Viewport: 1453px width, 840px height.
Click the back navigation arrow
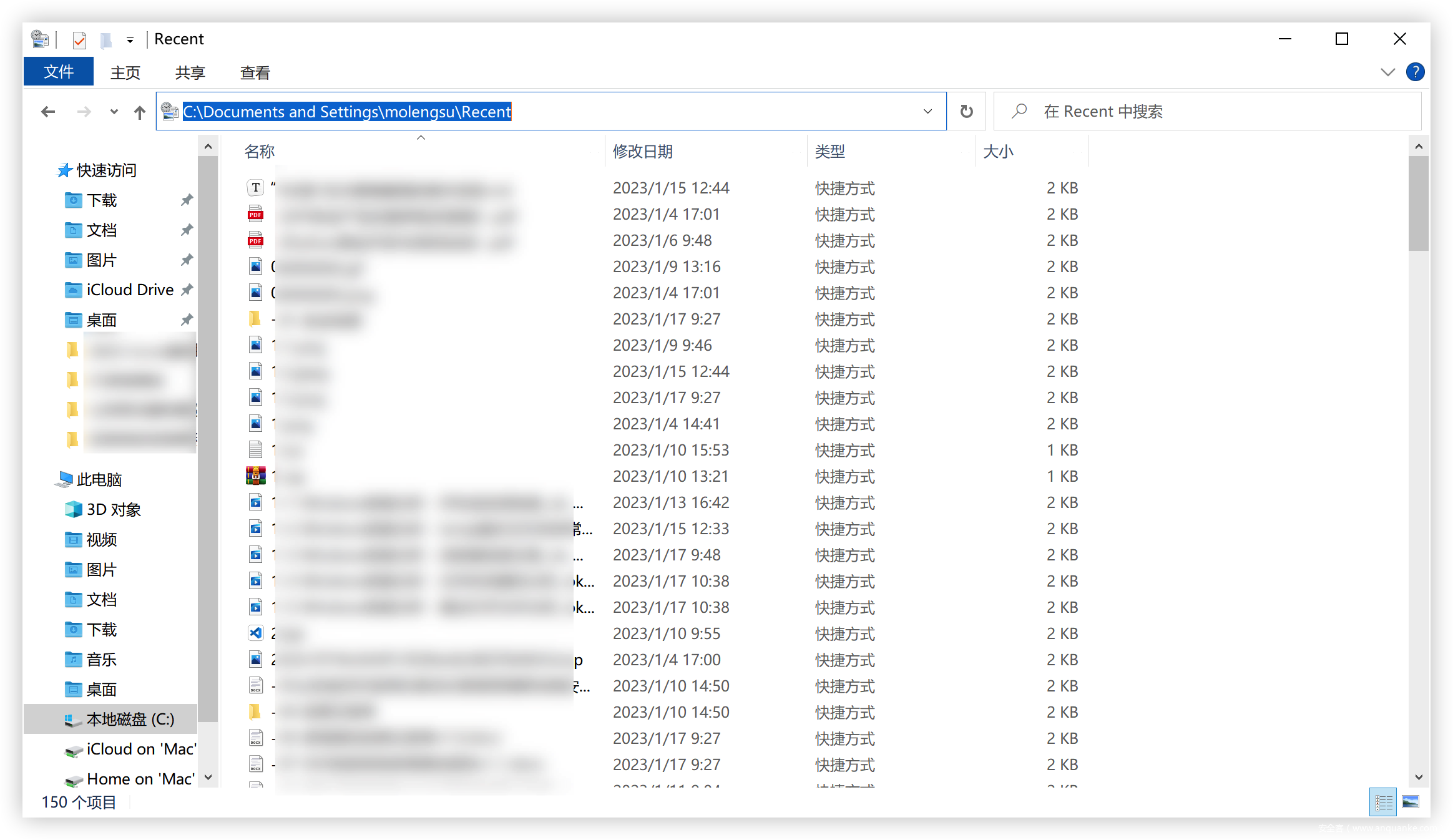pyautogui.click(x=48, y=112)
